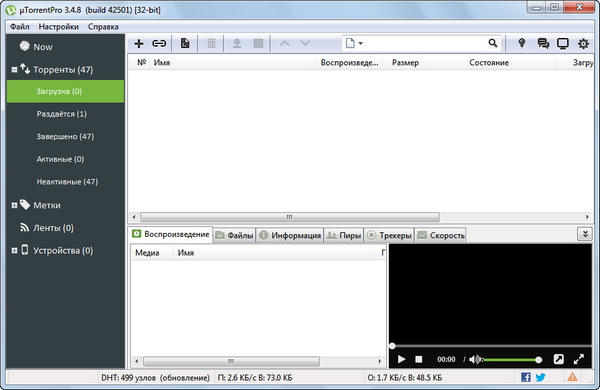Screen dimensions: 600x390
Task: Click Add Torrent from URL link icon
Action: click(159, 44)
